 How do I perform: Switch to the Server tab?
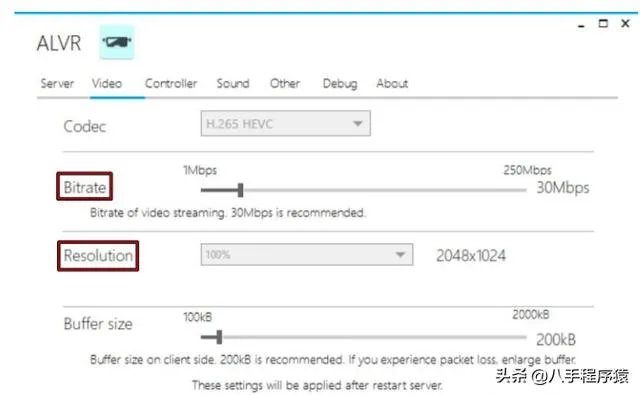click(x=57, y=84)
